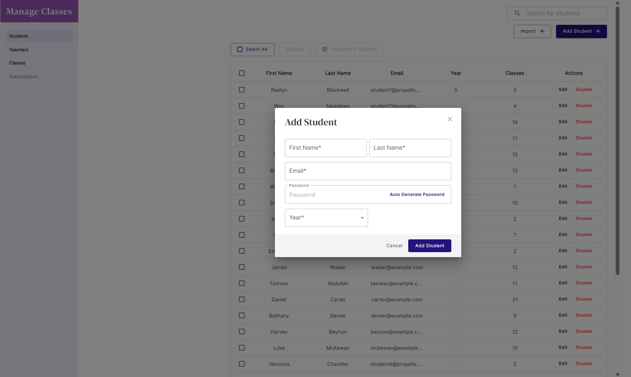
Task: Disable the Bethany Dexter student
Action: point(584,315)
